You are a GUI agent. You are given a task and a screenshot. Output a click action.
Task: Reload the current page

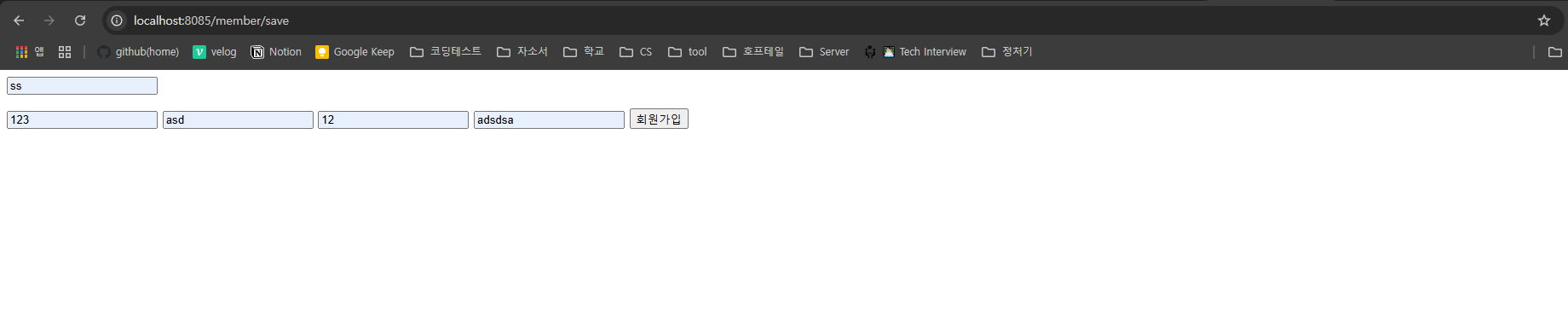(x=80, y=20)
